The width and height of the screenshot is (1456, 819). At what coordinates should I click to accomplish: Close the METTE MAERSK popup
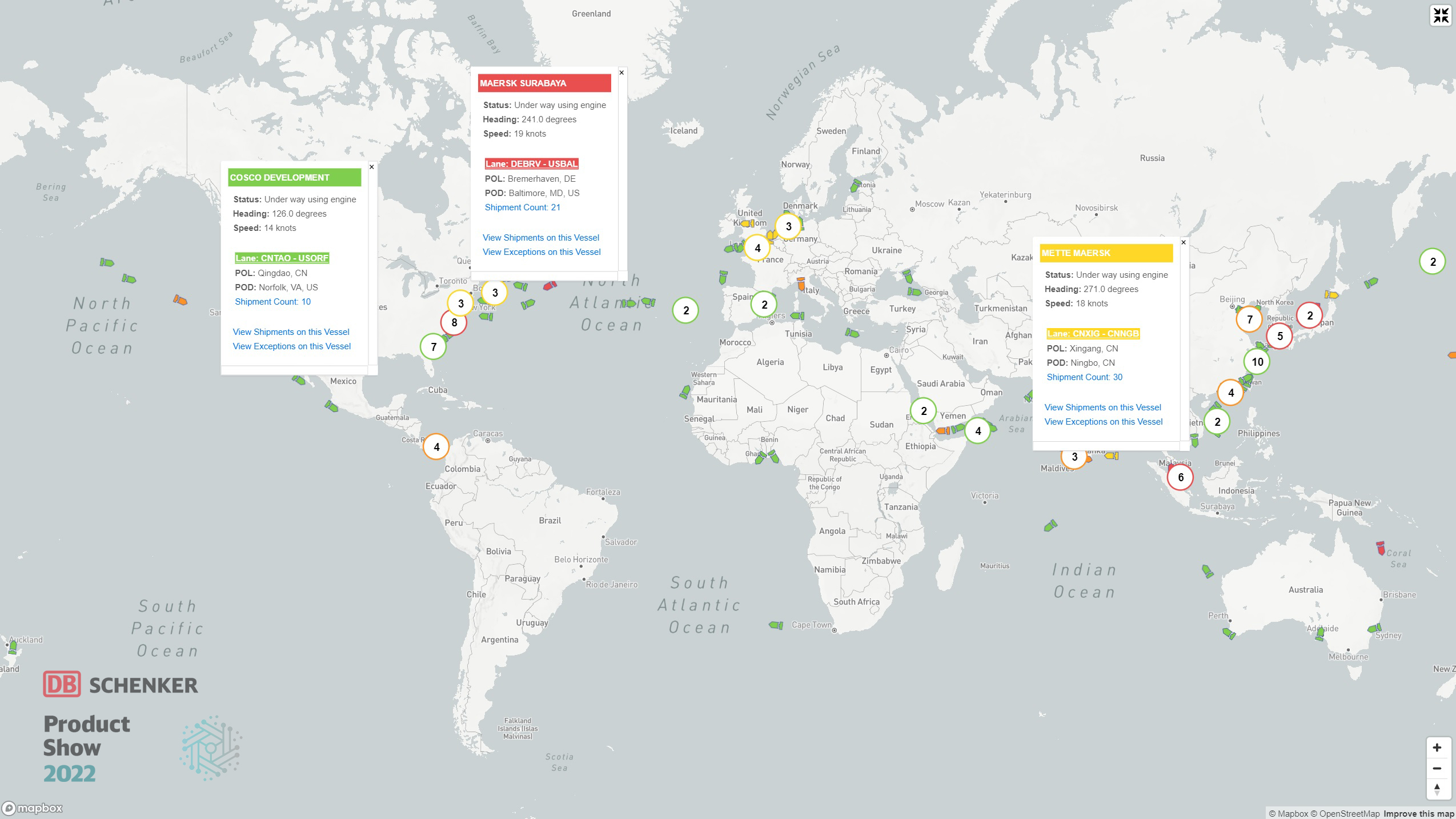[x=1184, y=242]
